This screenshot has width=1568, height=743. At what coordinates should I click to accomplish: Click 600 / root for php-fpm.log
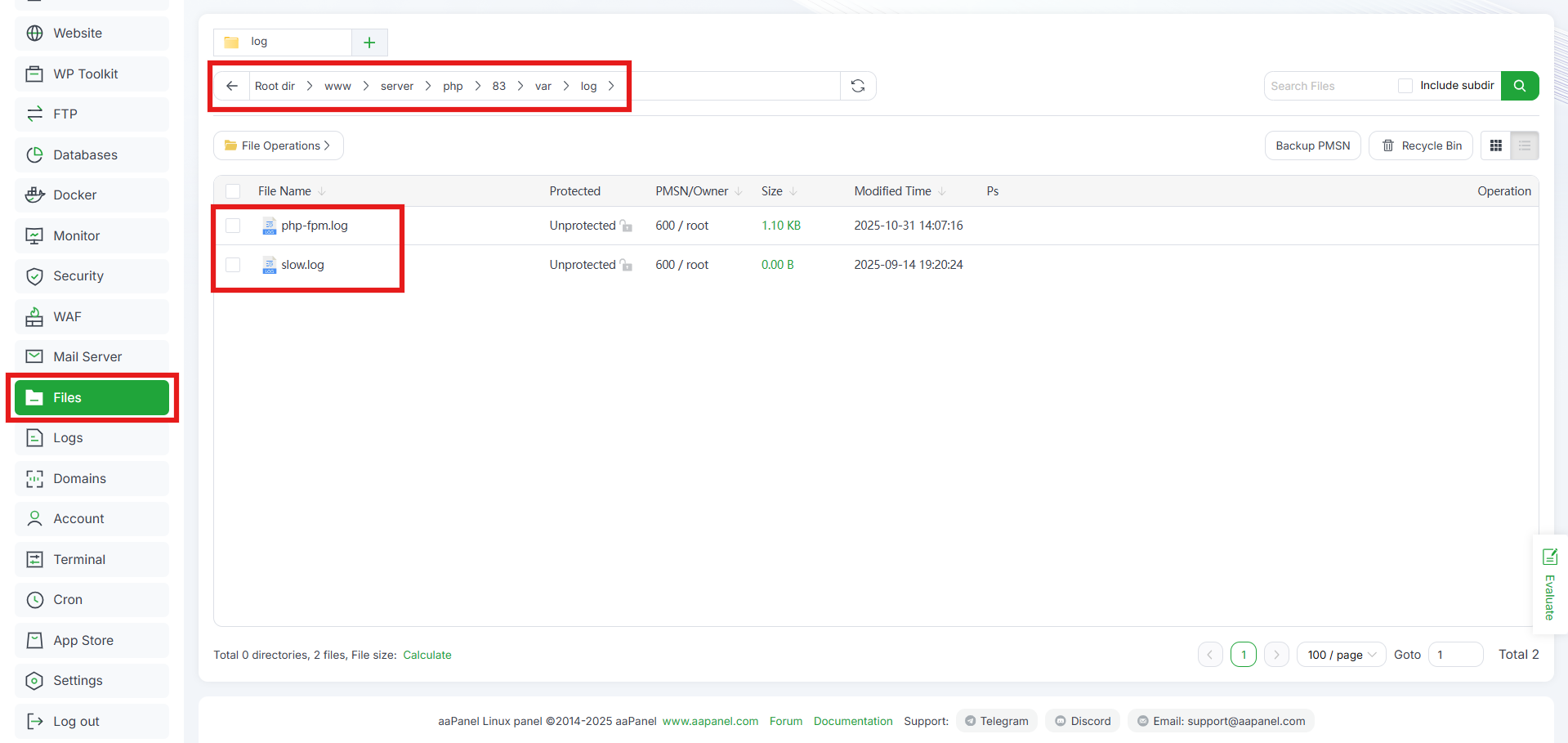click(681, 226)
